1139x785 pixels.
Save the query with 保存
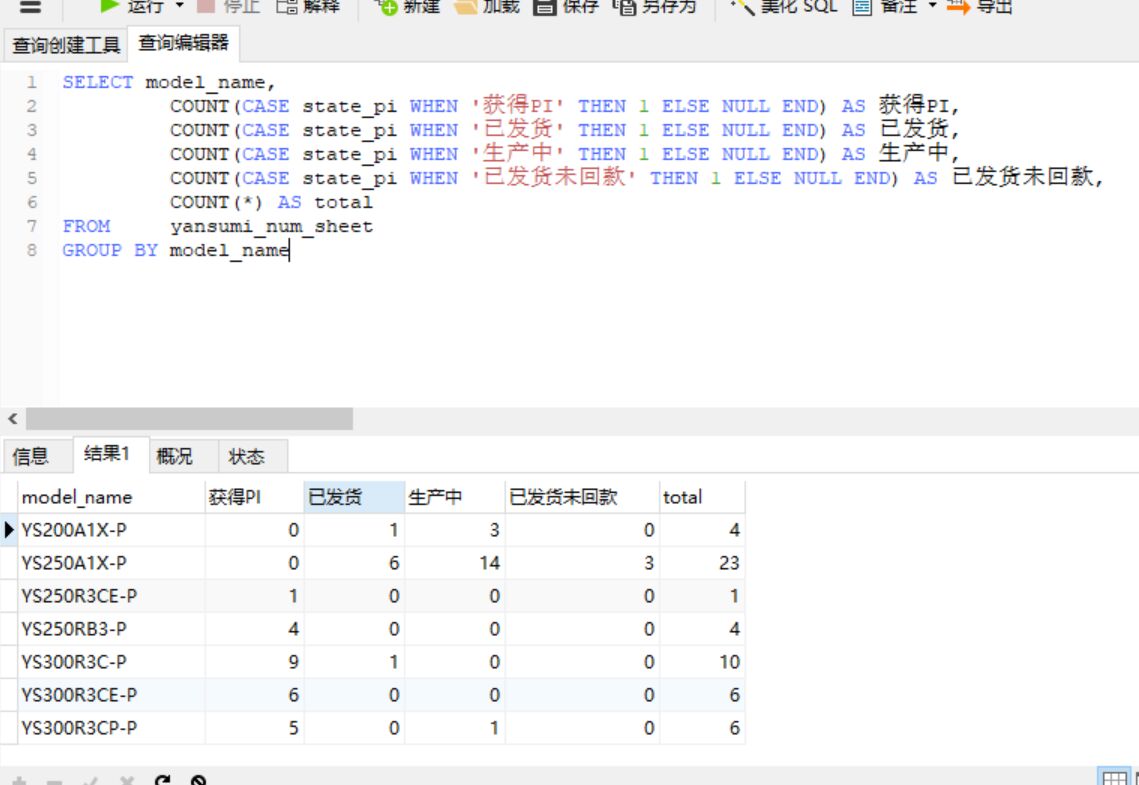(x=565, y=6)
